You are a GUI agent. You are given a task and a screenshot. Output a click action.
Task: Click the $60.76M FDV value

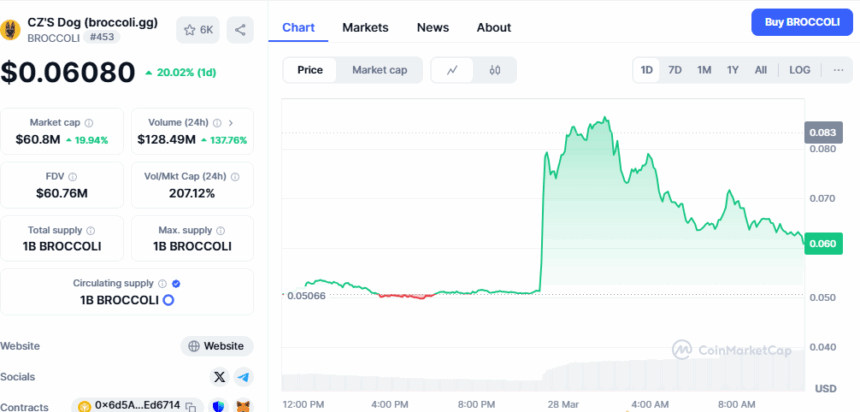(62, 193)
